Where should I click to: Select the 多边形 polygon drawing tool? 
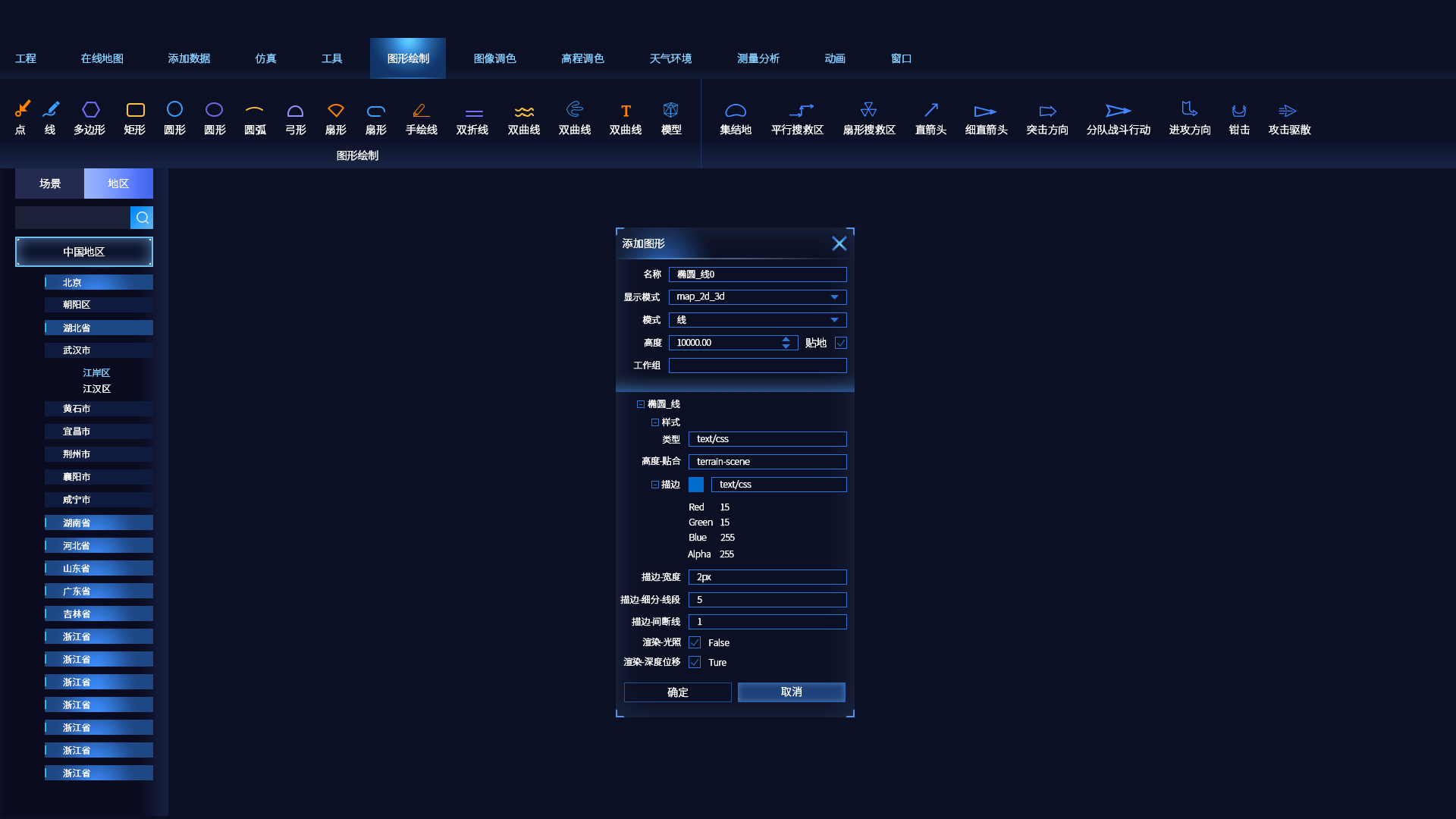click(89, 118)
